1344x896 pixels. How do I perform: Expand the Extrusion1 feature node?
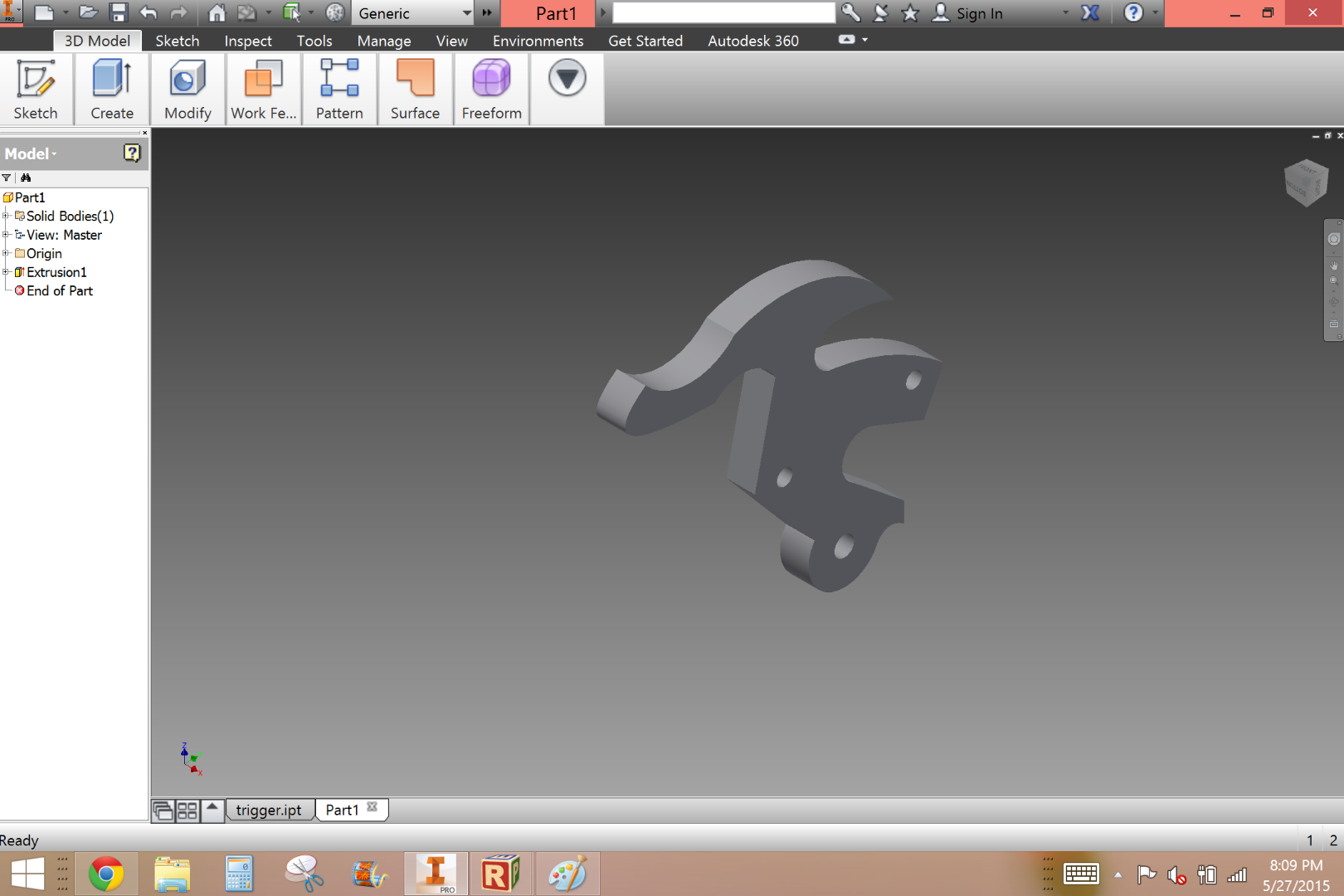pos(6,272)
